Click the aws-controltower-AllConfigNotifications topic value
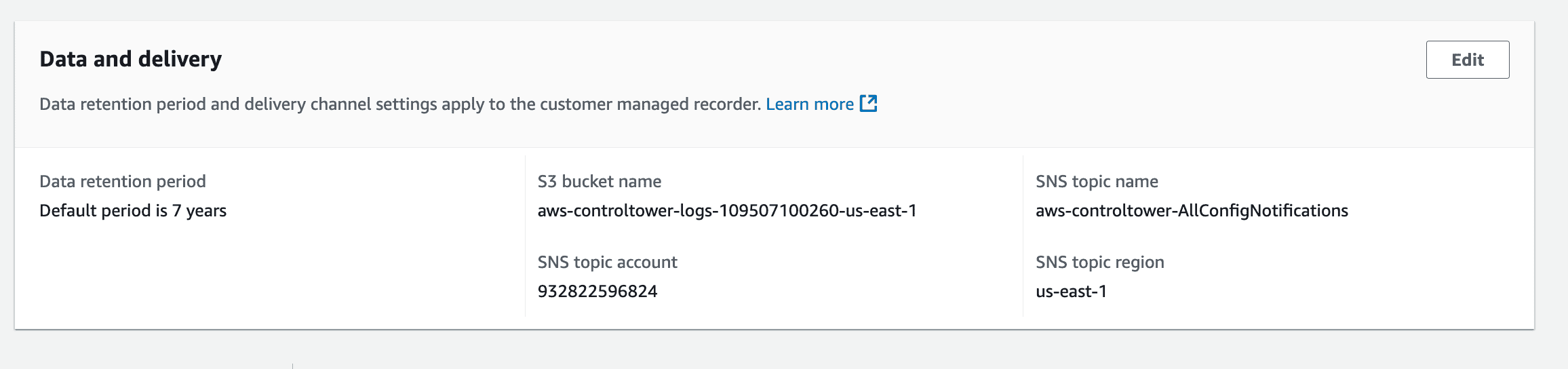Viewport: 1568px width, 369px height. tap(1192, 210)
